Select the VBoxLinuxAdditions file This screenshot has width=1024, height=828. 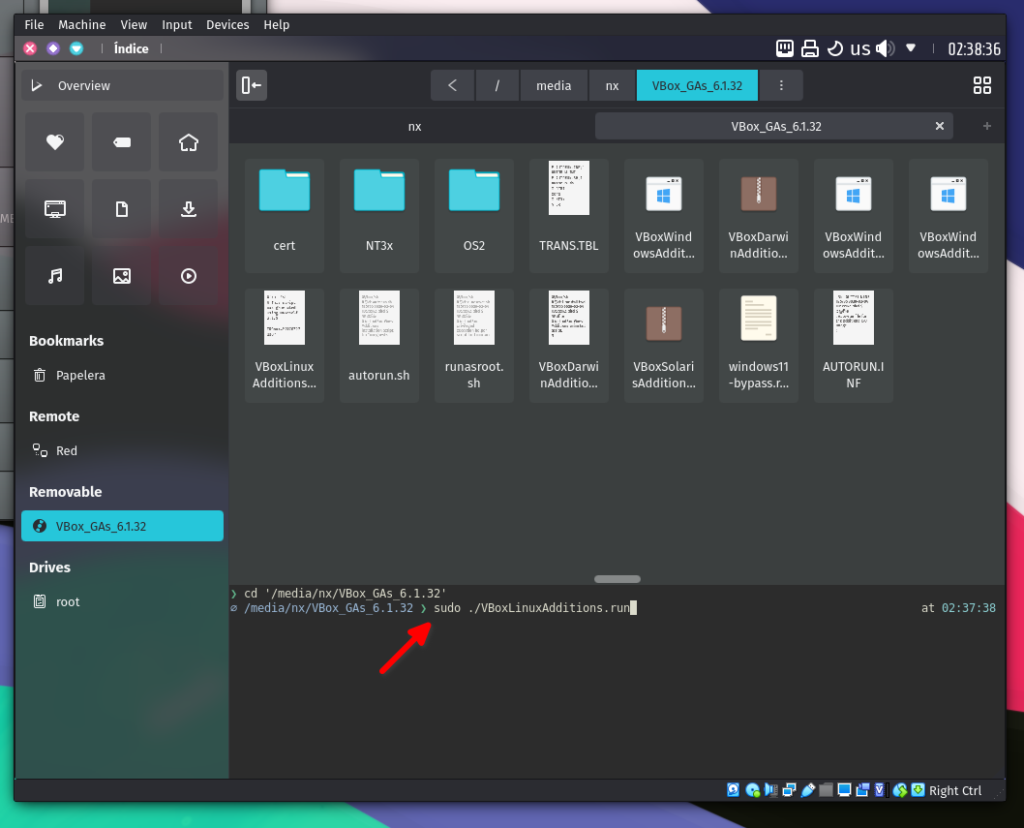coord(284,345)
